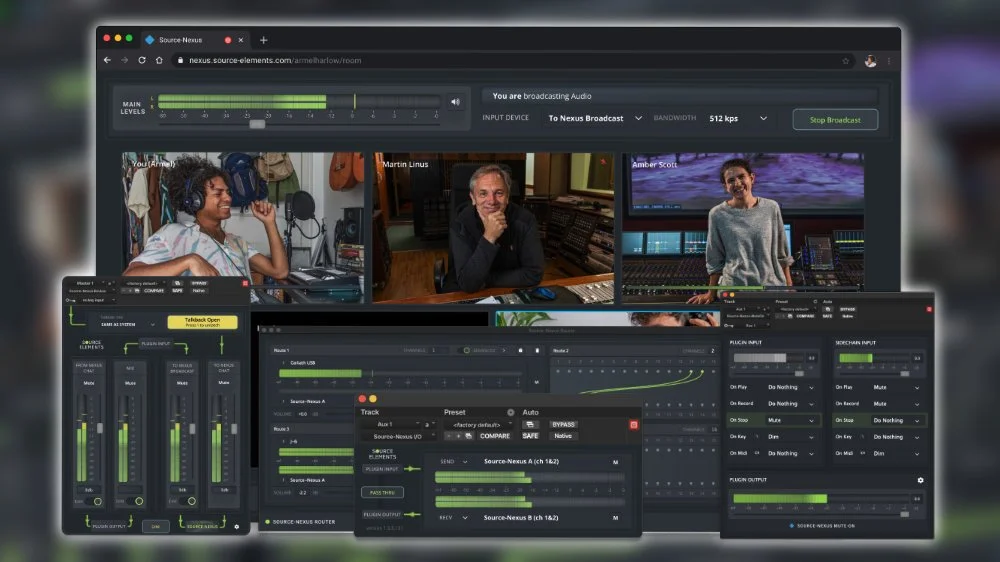Expand SEND dropdown chevron
The image size is (1000, 562).
(465, 462)
